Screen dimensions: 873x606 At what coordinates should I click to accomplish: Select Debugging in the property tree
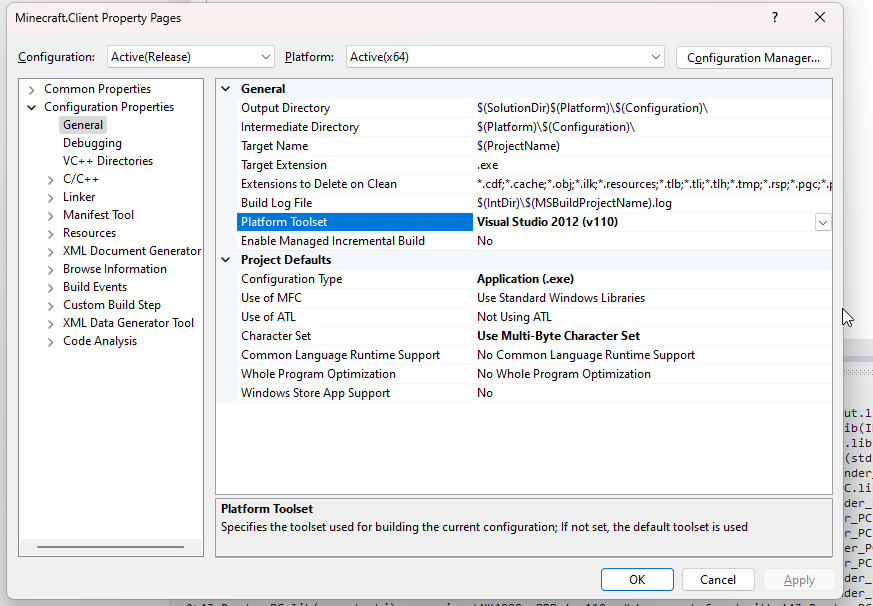point(92,143)
